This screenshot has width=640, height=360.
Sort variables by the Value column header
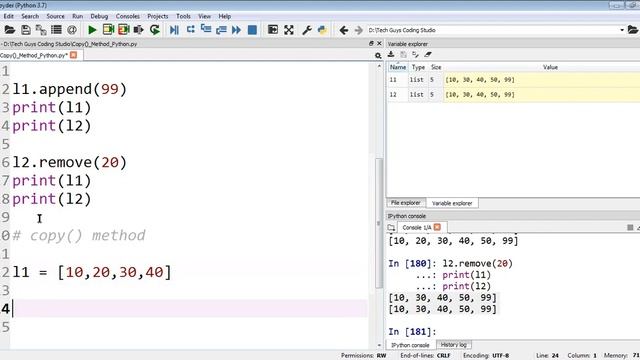(x=550, y=67)
